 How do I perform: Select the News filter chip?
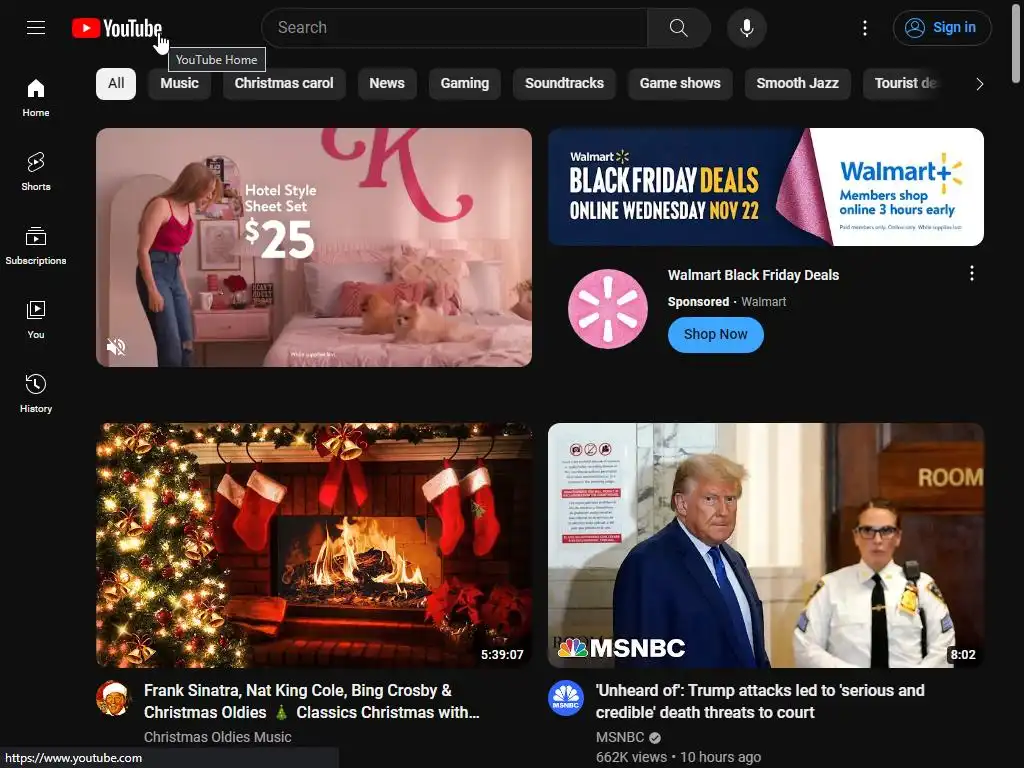pos(387,84)
